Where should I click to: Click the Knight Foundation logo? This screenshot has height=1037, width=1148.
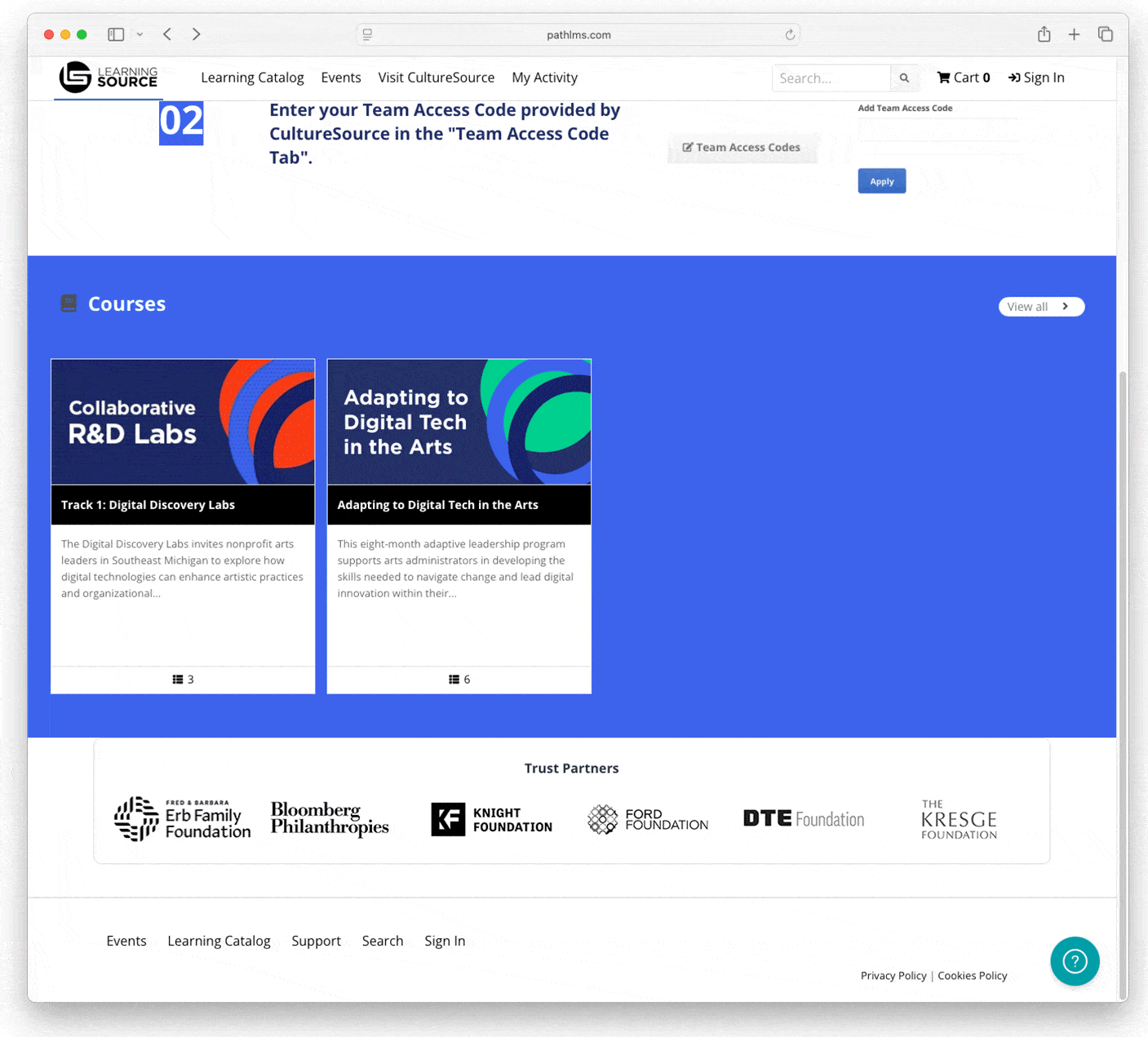[x=492, y=820]
